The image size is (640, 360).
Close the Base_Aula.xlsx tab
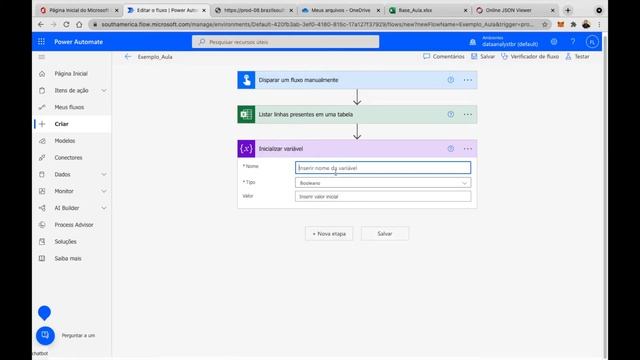pos(465,10)
